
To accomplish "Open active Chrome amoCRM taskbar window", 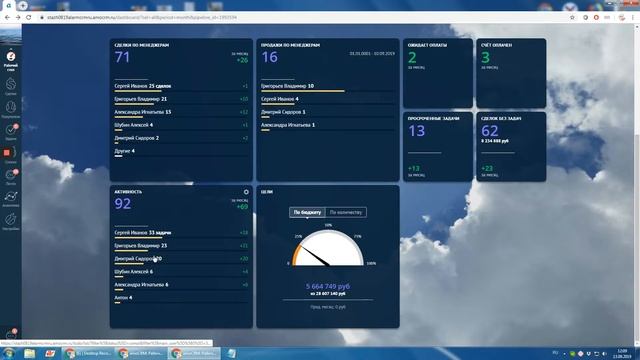I will pyautogui.click(x=194, y=353).
